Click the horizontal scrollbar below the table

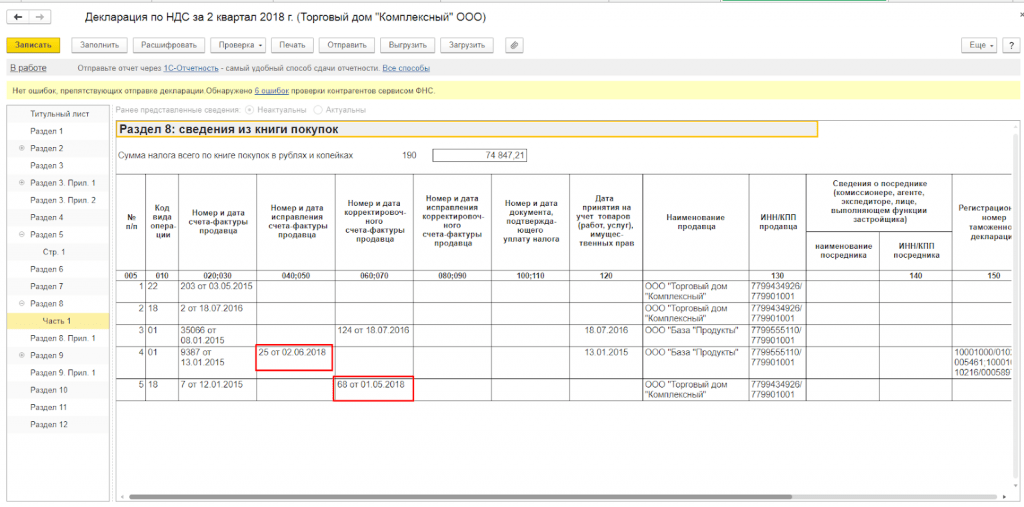coord(460,497)
